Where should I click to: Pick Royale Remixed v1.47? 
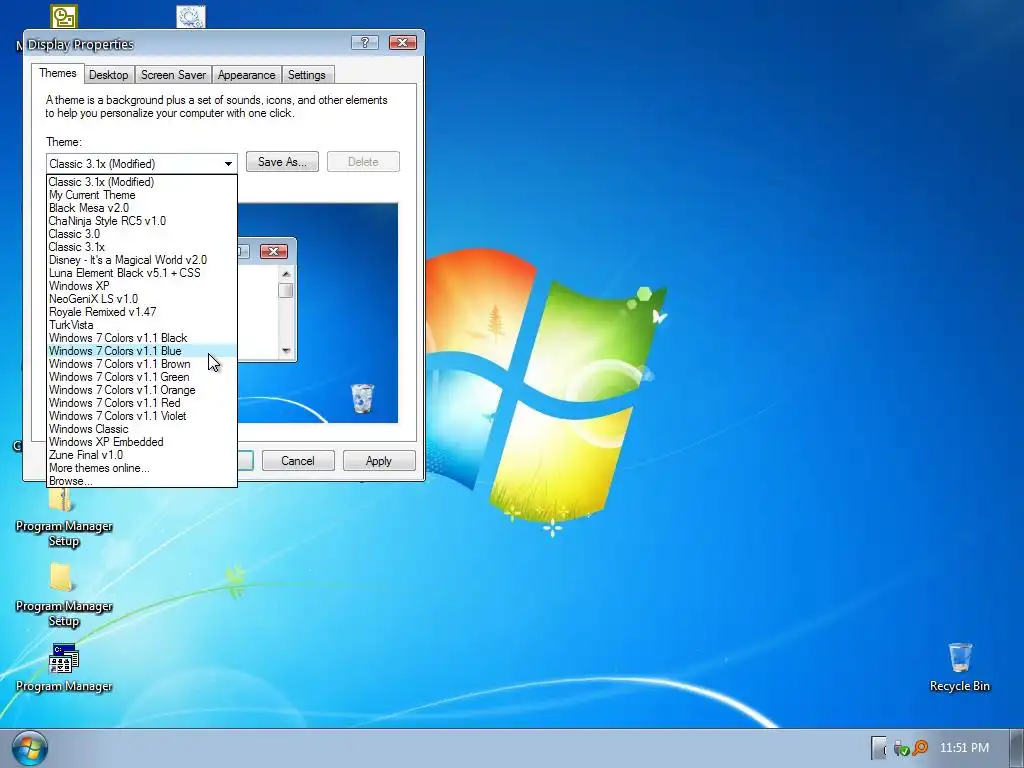pos(142,312)
